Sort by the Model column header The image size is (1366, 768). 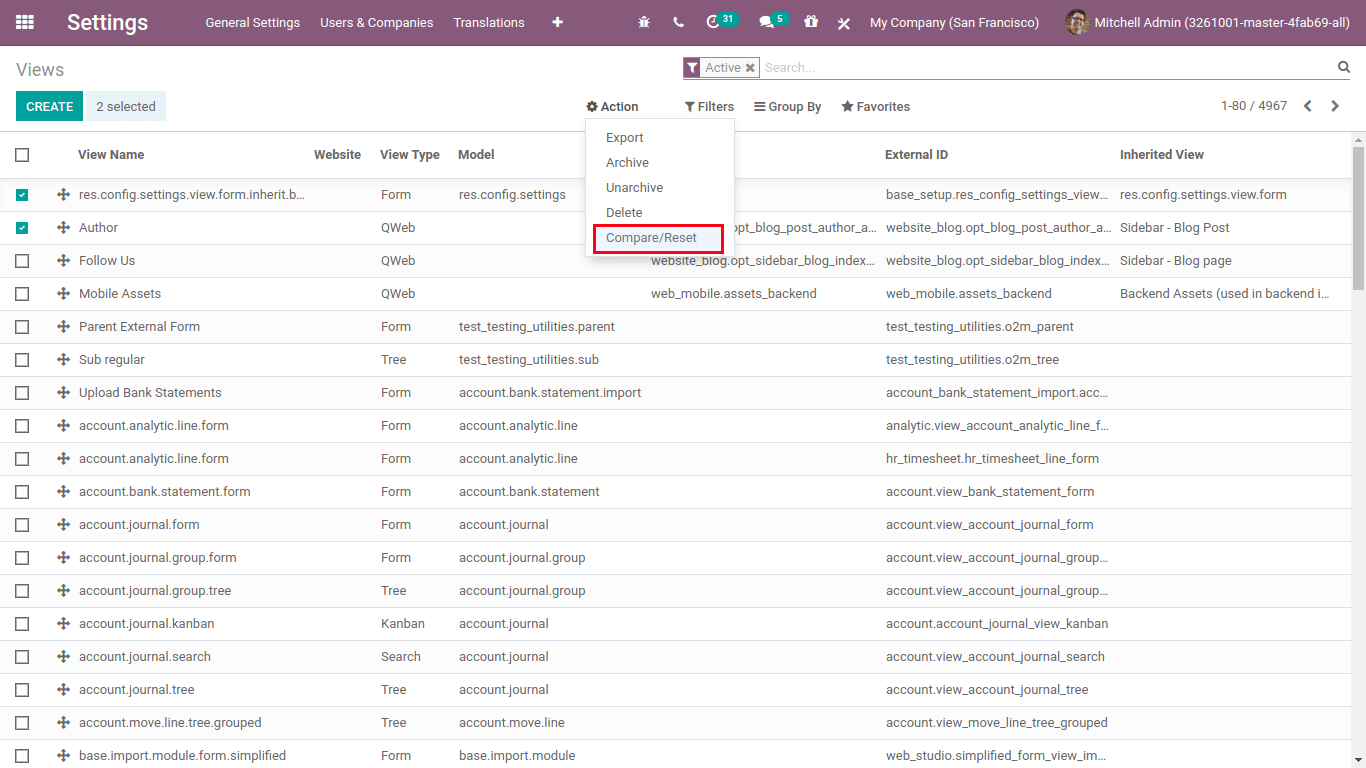(476, 155)
